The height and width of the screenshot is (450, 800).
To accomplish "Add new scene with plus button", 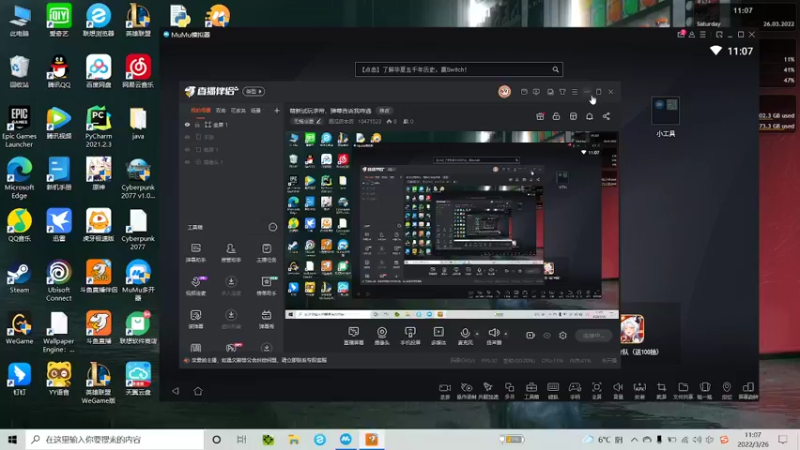I will [277, 110].
